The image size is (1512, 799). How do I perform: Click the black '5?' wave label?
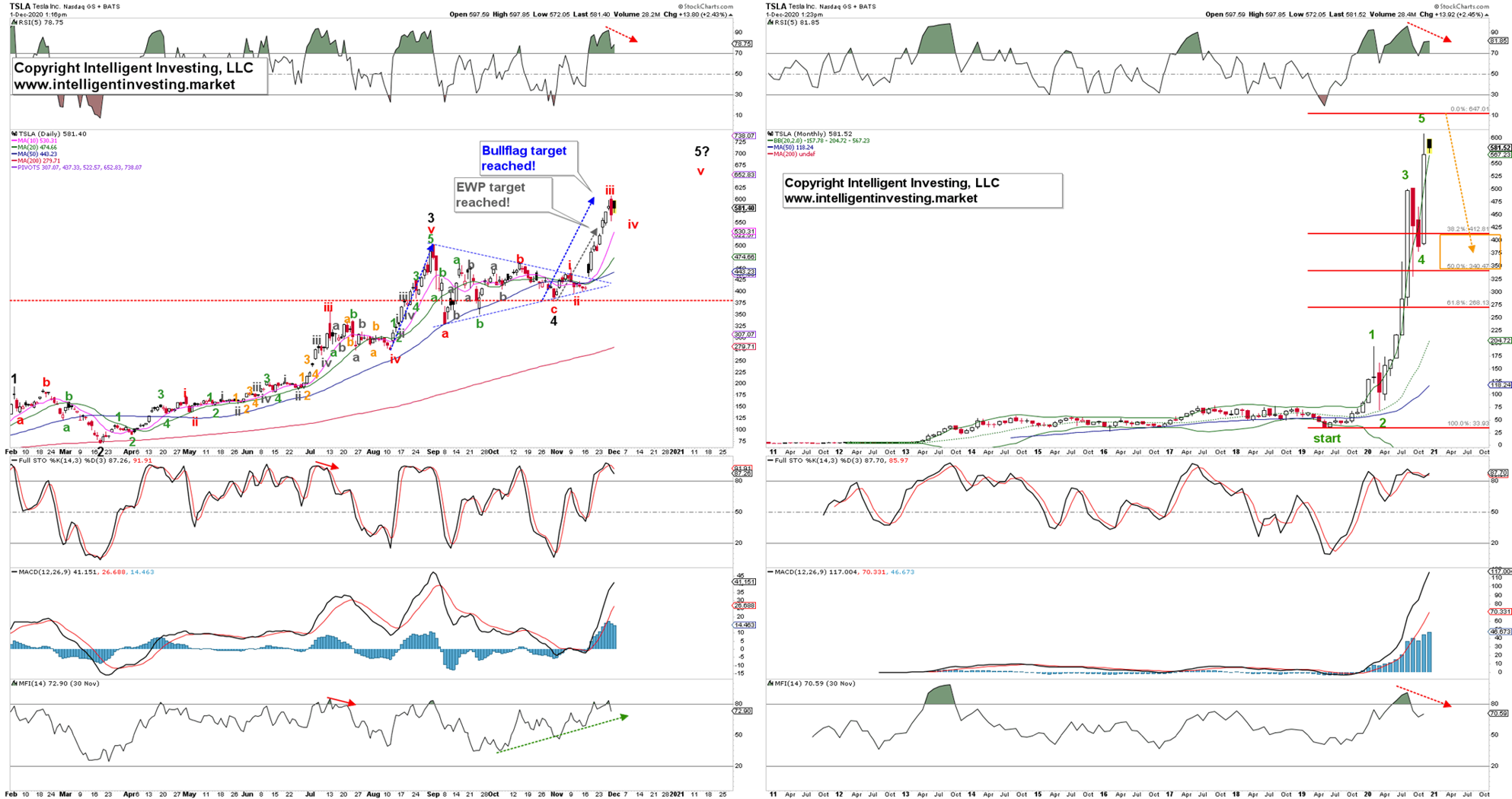(702, 151)
